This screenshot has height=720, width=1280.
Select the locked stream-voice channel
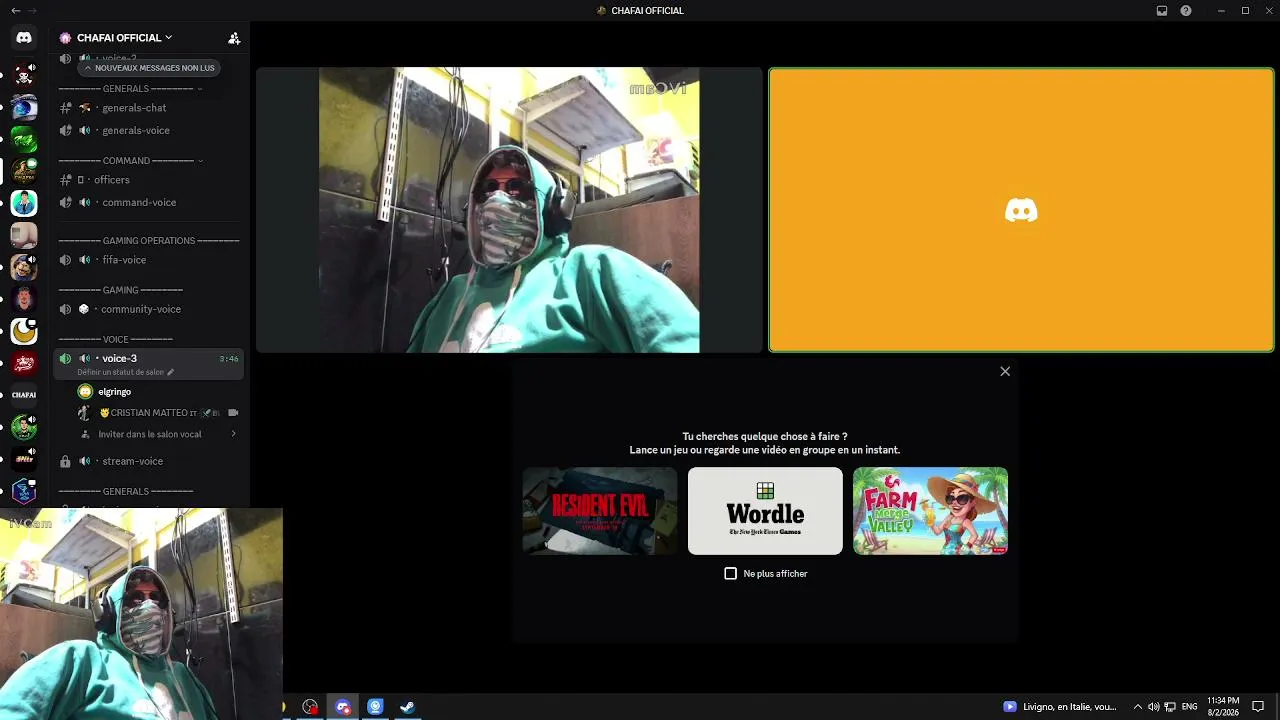click(x=148, y=462)
